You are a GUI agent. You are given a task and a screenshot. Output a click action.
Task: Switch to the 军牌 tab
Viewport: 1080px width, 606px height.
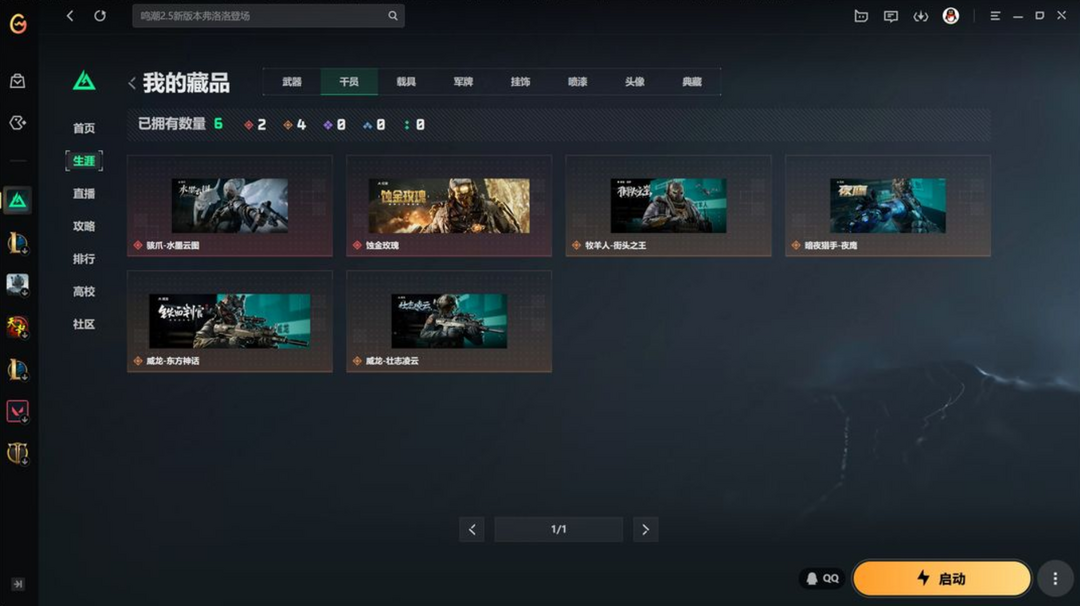pyautogui.click(x=464, y=82)
